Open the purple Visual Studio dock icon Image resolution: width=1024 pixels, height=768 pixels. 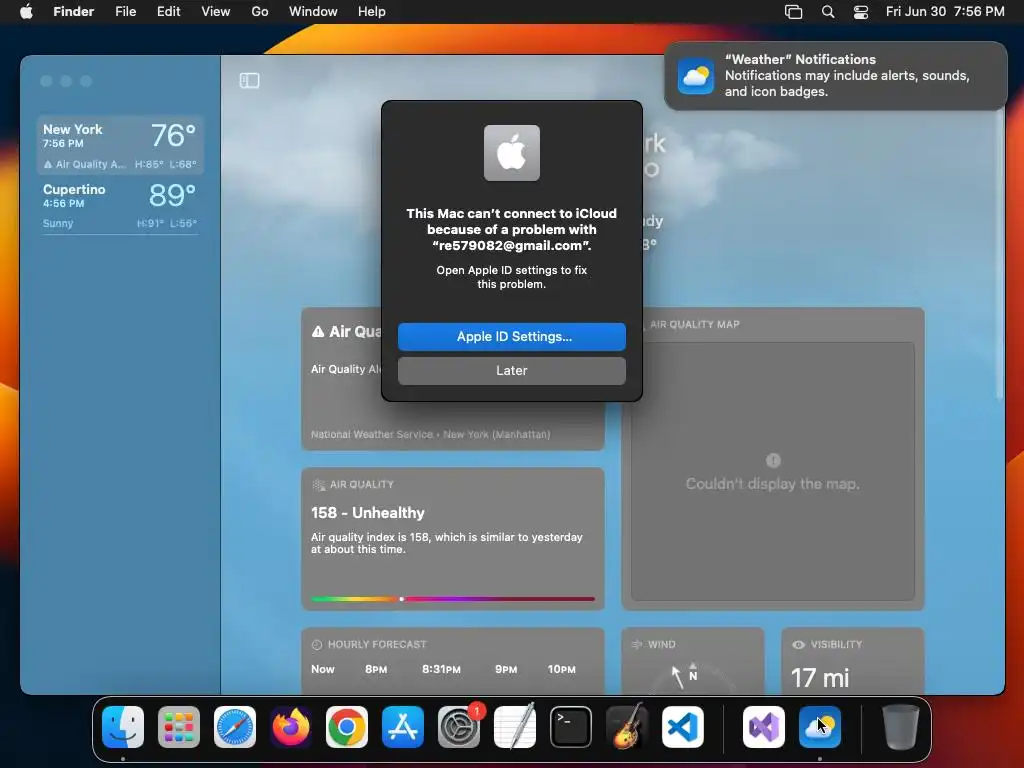(x=764, y=727)
